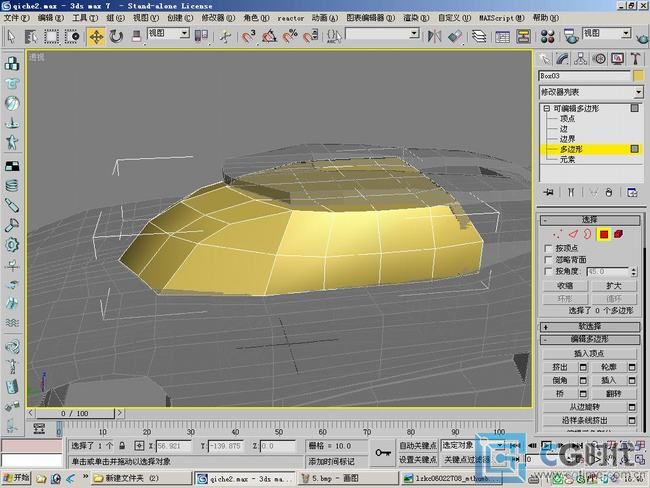Click the Configure Modifier Sets icon

pyautogui.click(x=632, y=192)
